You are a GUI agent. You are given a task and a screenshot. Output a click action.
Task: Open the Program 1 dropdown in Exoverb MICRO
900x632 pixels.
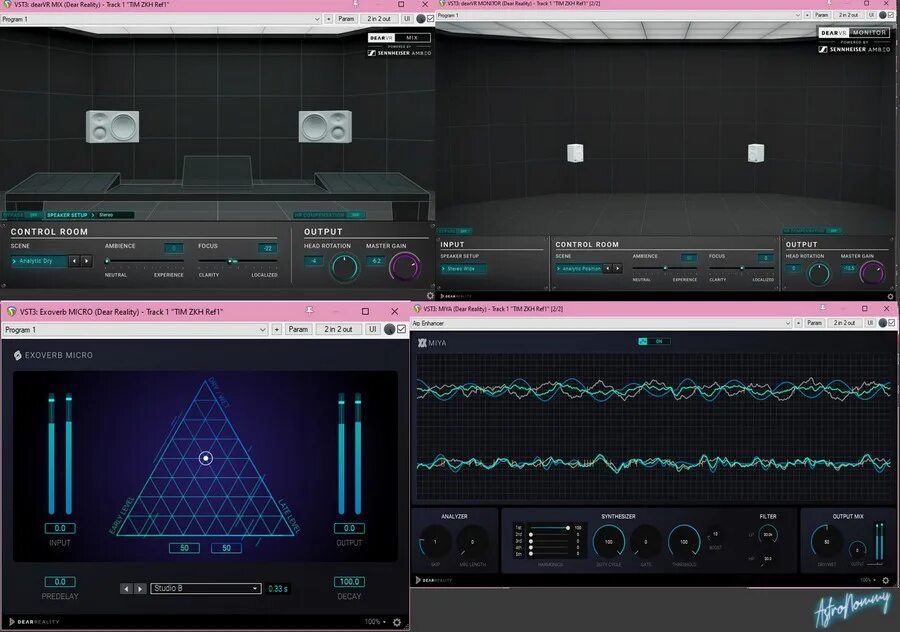pyautogui.click(x=135, y=329)
